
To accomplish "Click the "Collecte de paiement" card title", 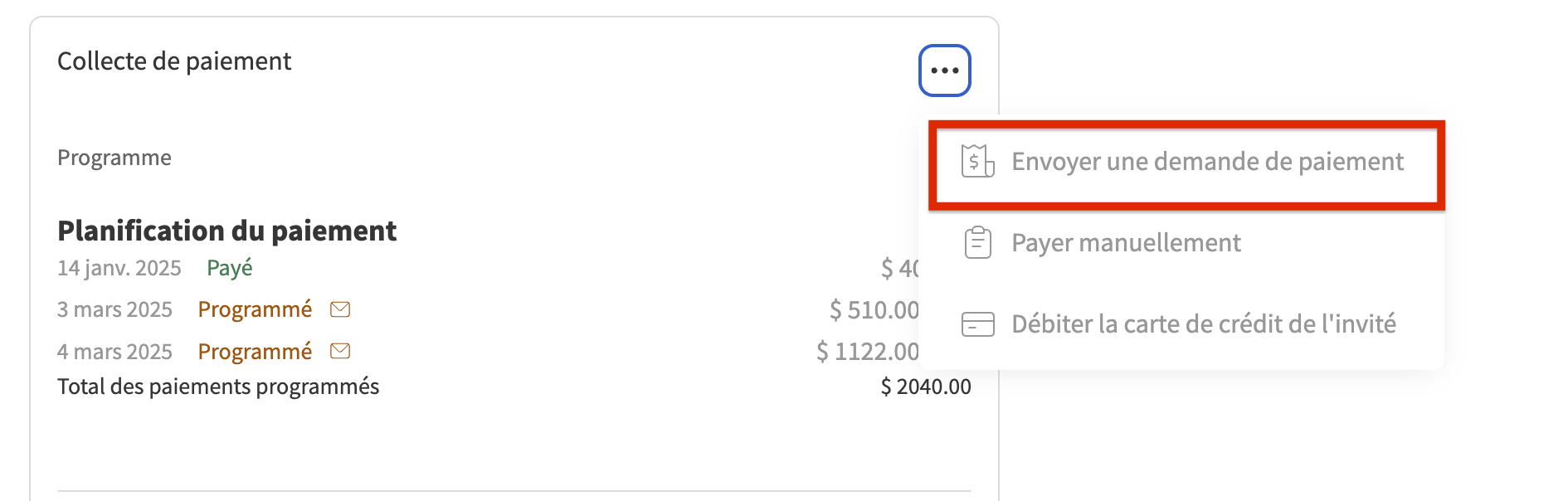I will click(174, 61).
